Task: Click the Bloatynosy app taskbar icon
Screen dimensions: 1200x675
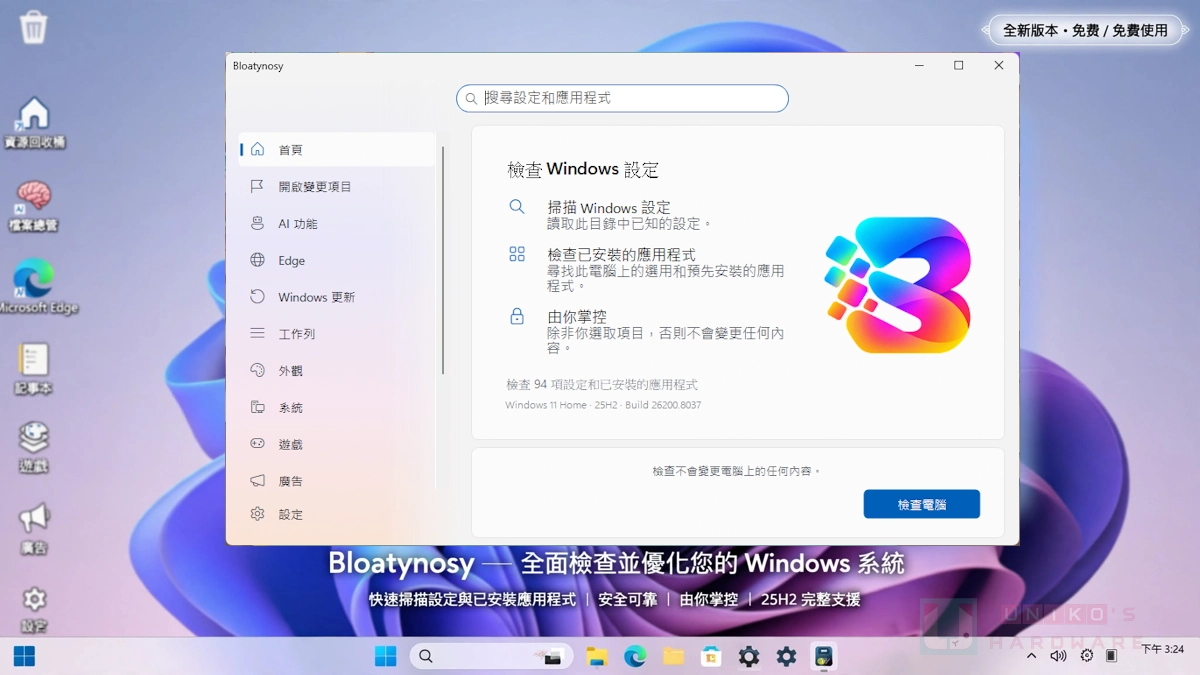Action: [x=824, y=656]
